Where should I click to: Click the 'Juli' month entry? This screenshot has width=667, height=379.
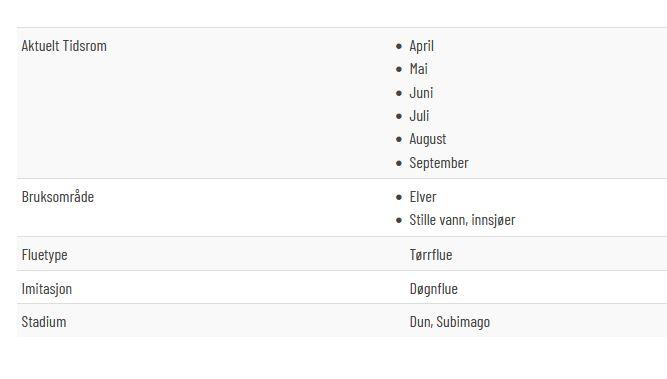tap(419, 116)
